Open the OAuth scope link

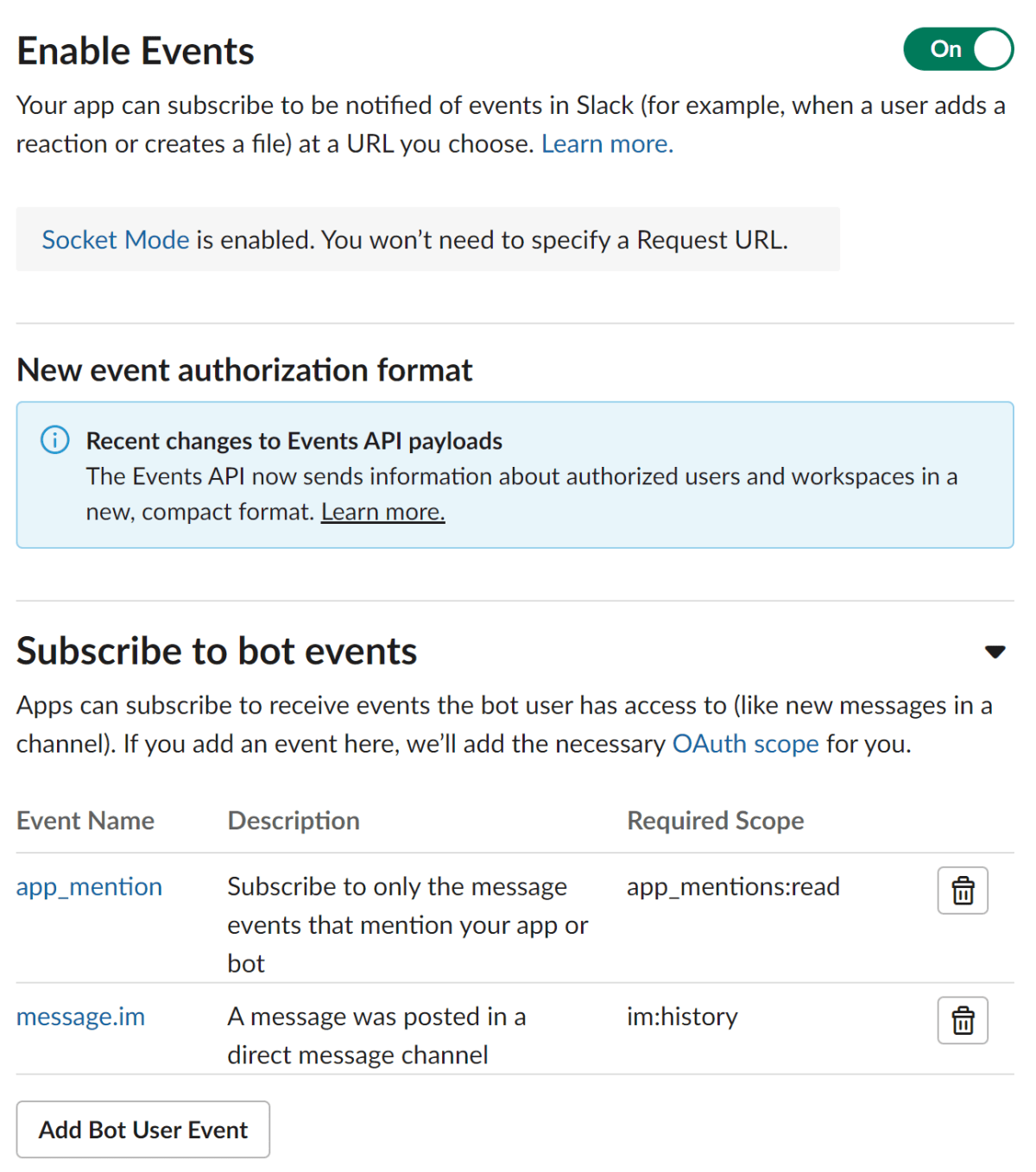click(746, 743)
